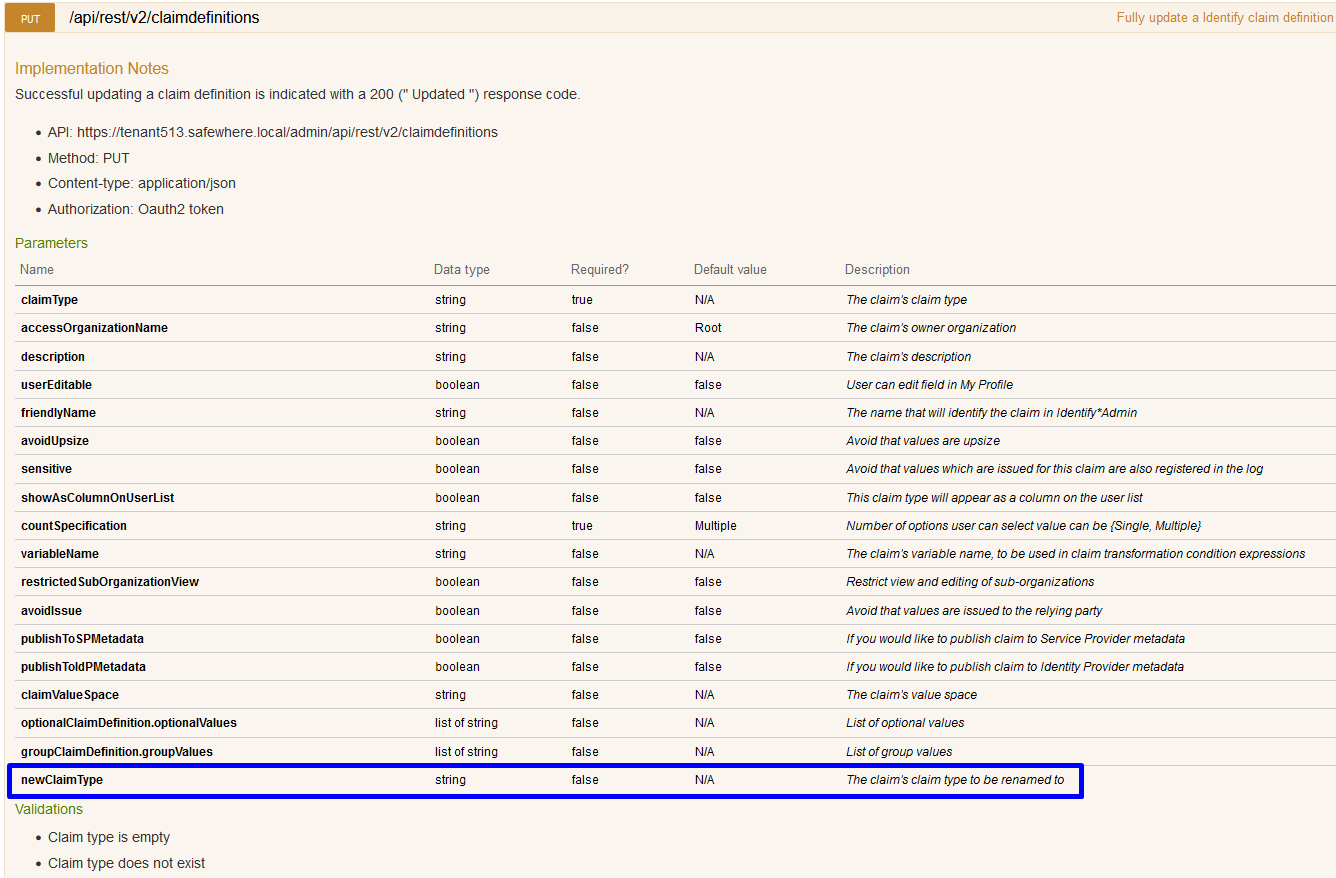Select the highlighted newClaimType parameter
This screenshot has width=1336, height=878.
[62, 780]
